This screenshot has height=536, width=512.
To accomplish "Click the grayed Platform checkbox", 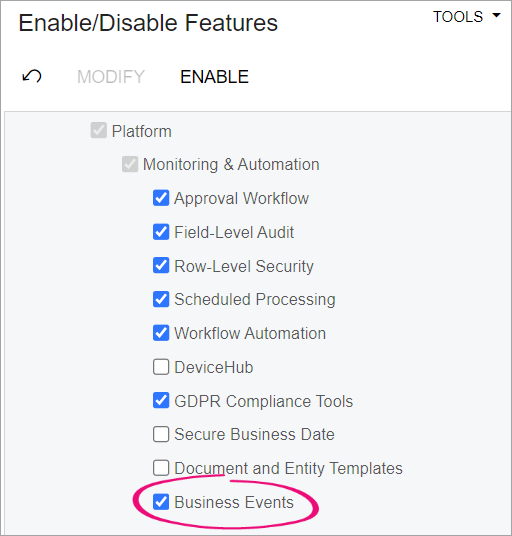I will tap(99, 131).
